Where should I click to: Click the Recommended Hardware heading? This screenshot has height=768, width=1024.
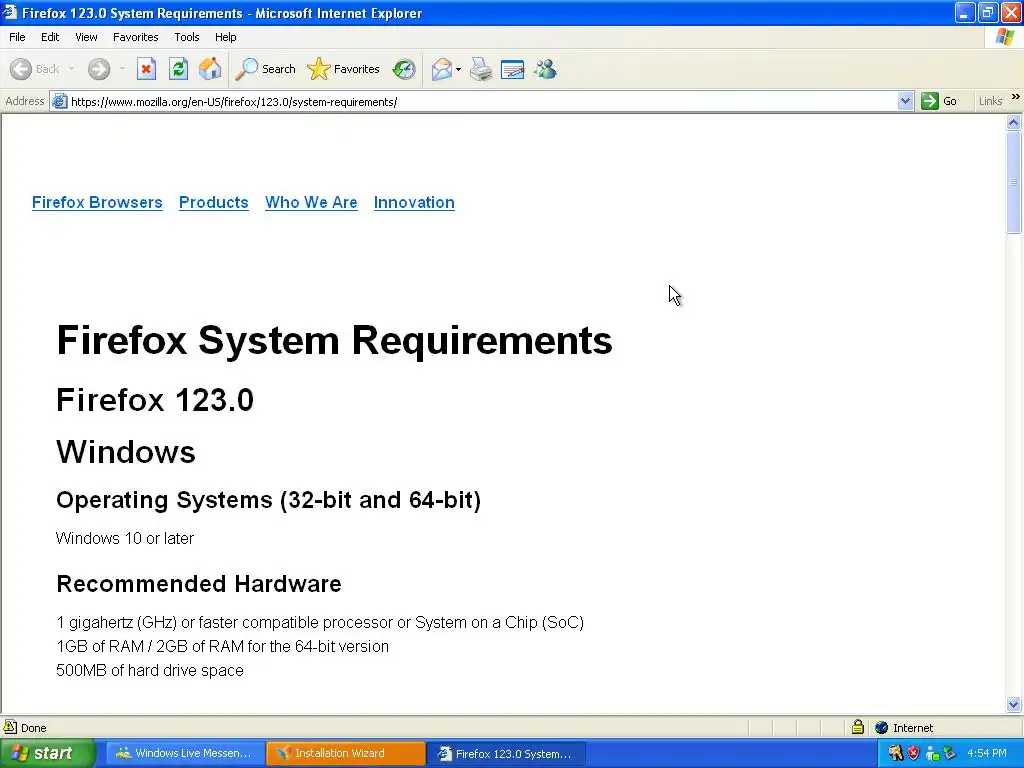[x=199, y=584]
